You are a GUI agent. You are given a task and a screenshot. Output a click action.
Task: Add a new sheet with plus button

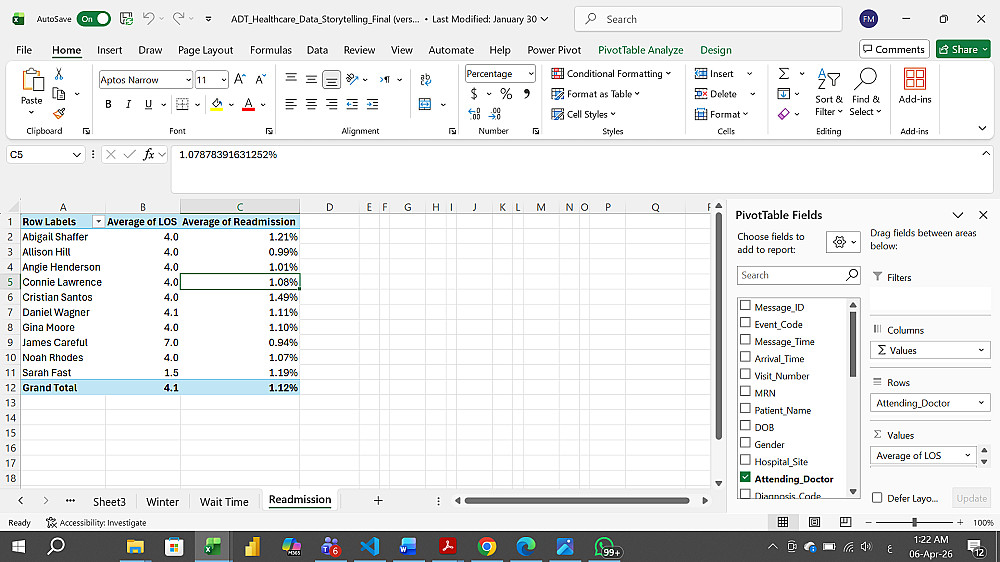click(378, 501)
